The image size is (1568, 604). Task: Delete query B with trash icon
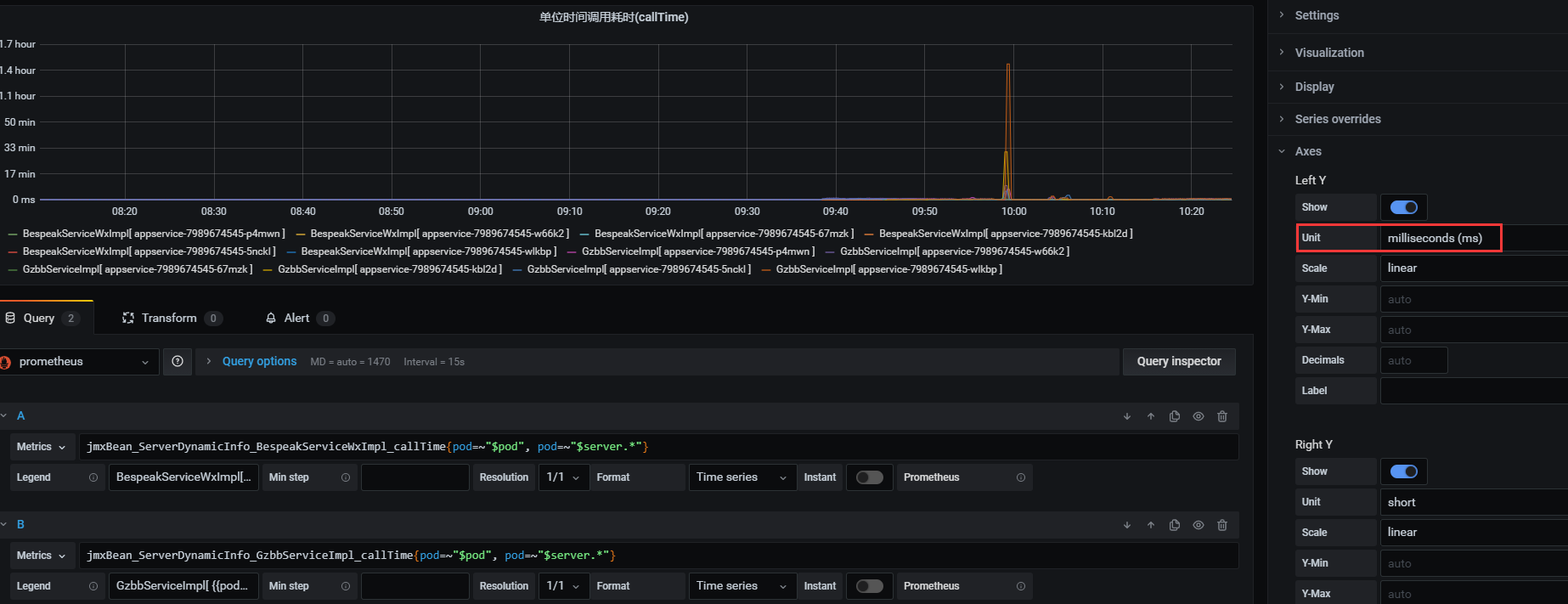(x=1222, y=525)
